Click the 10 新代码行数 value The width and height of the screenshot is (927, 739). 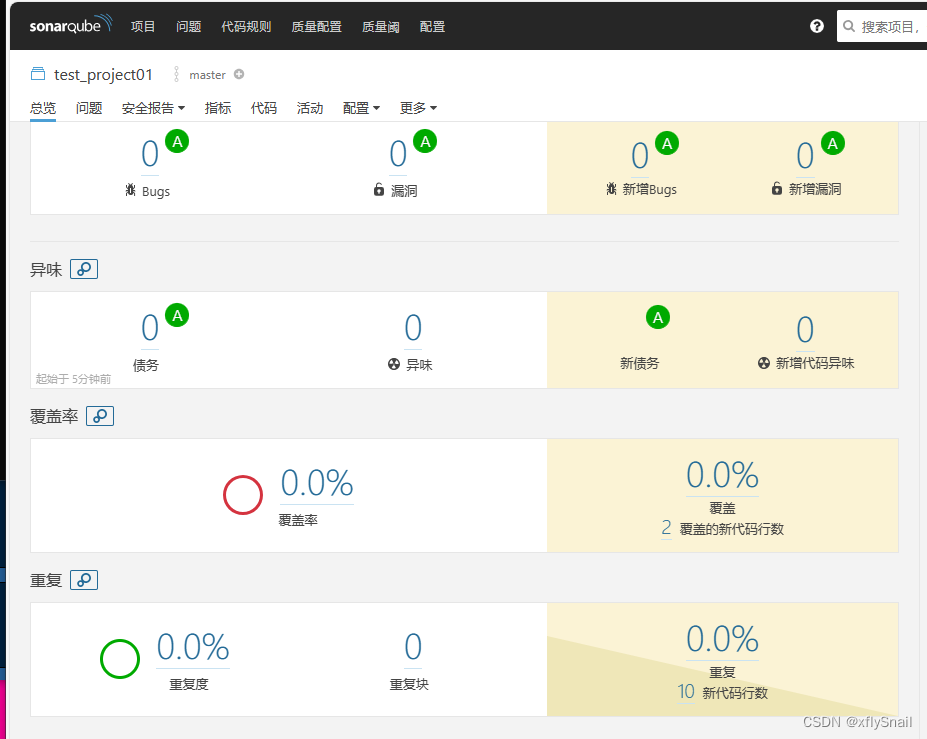coord(686,692)
